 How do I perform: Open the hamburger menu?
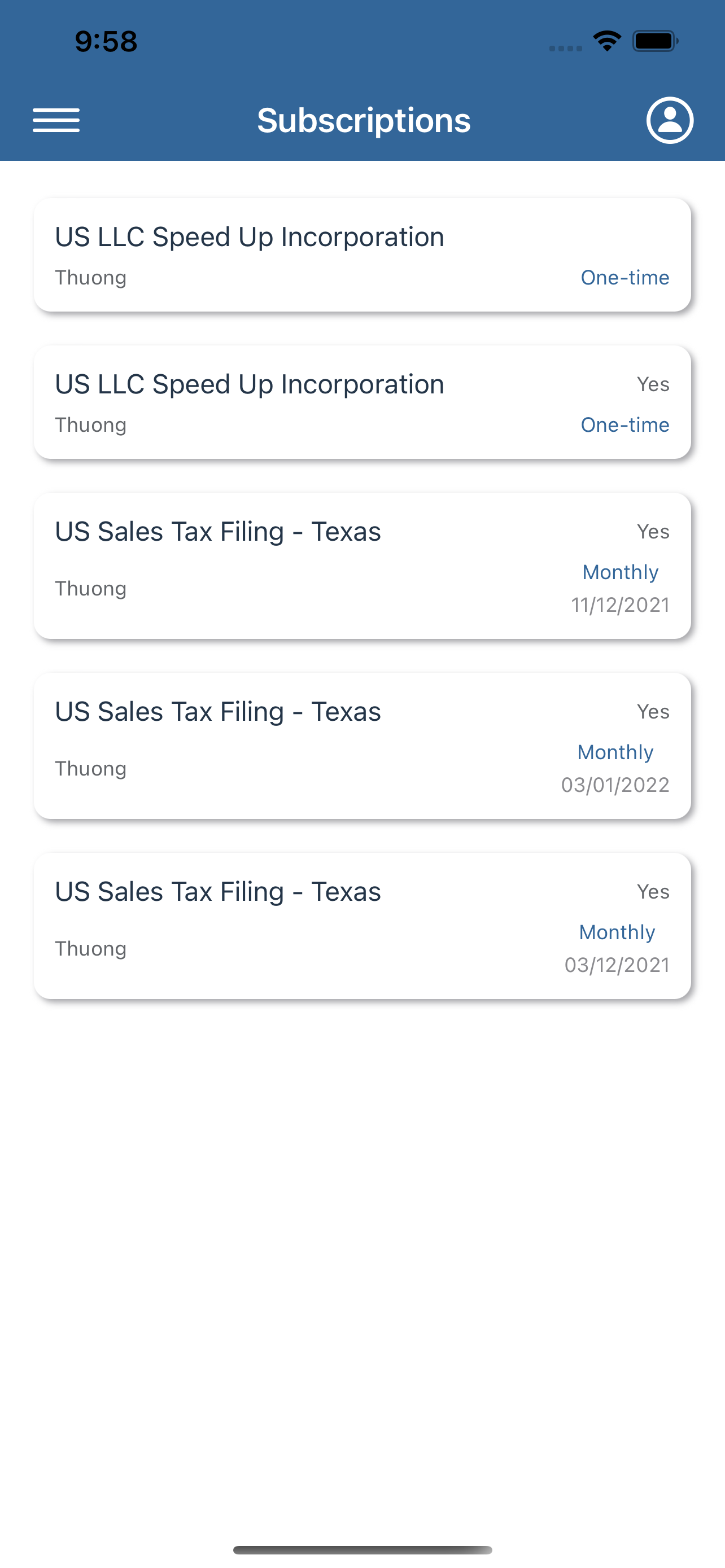click(x=56, y=121)
